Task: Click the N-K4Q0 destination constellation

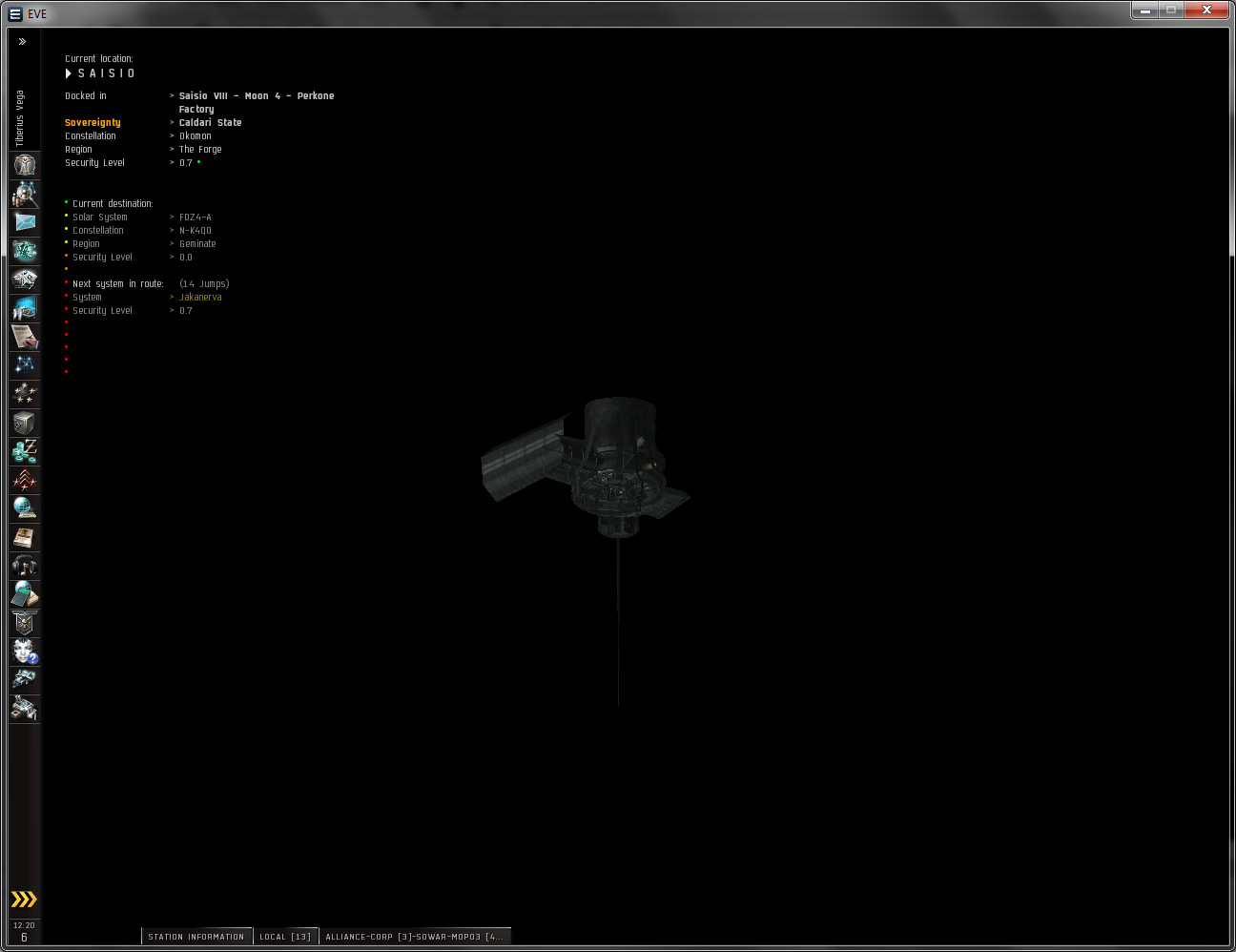Action: 196,231
